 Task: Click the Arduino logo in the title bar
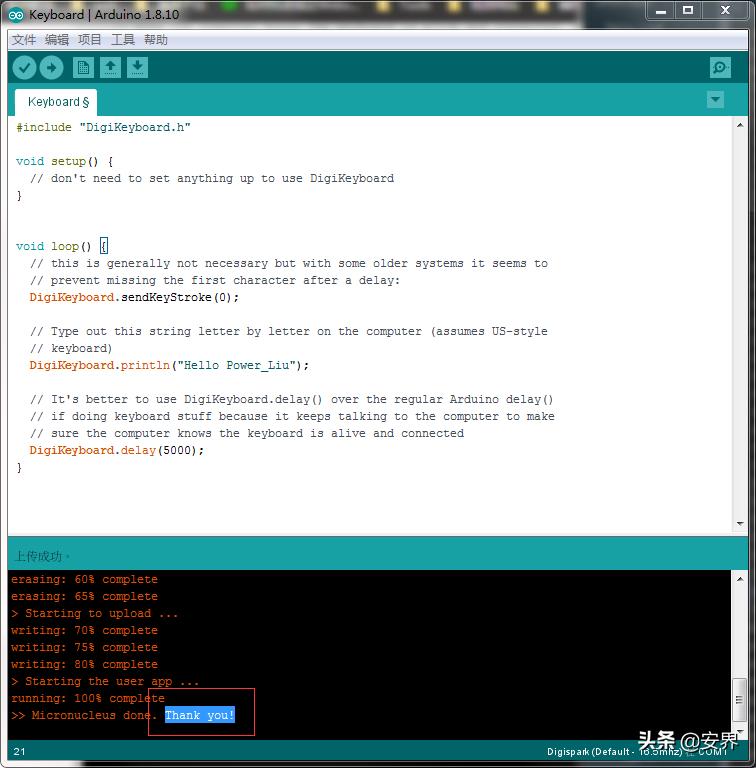(16, 15)
